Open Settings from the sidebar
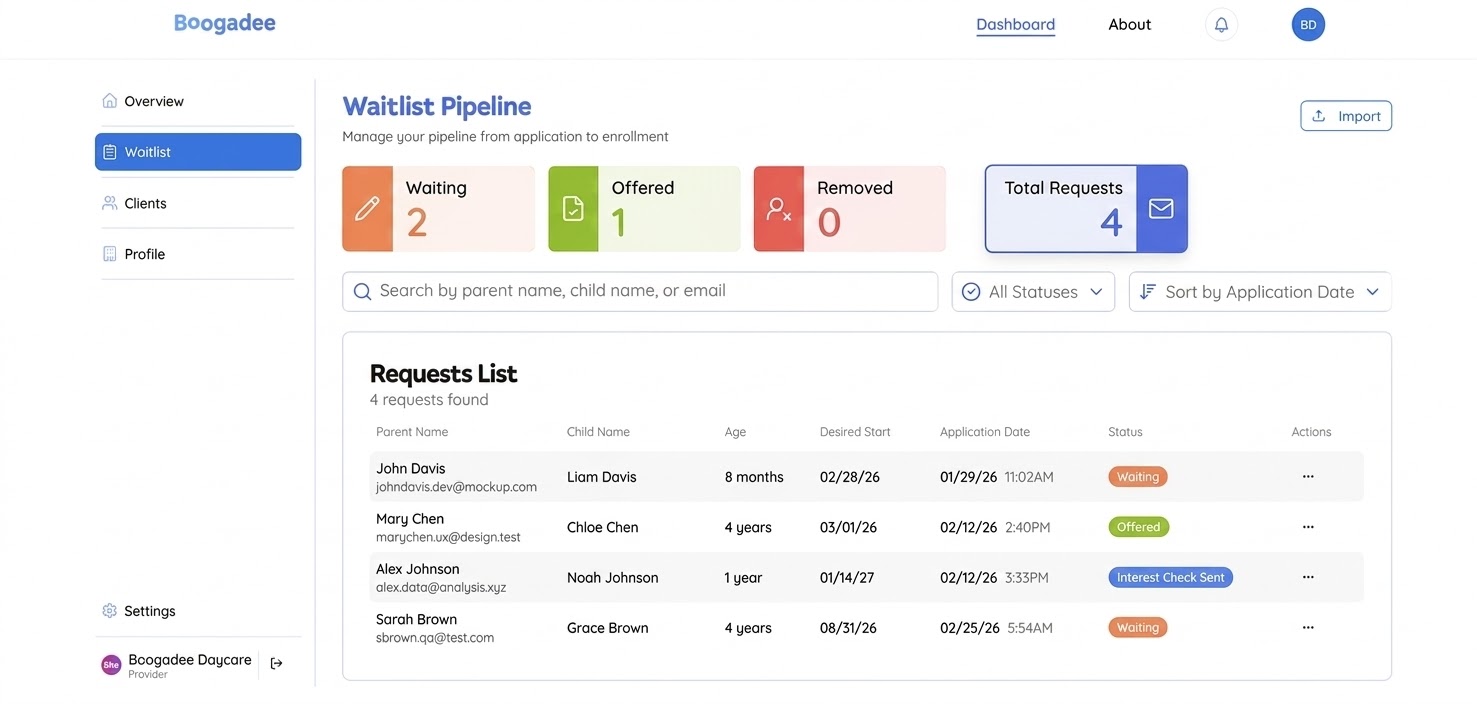This screenshot has width=1477, height=704. [x=149, y=611]
